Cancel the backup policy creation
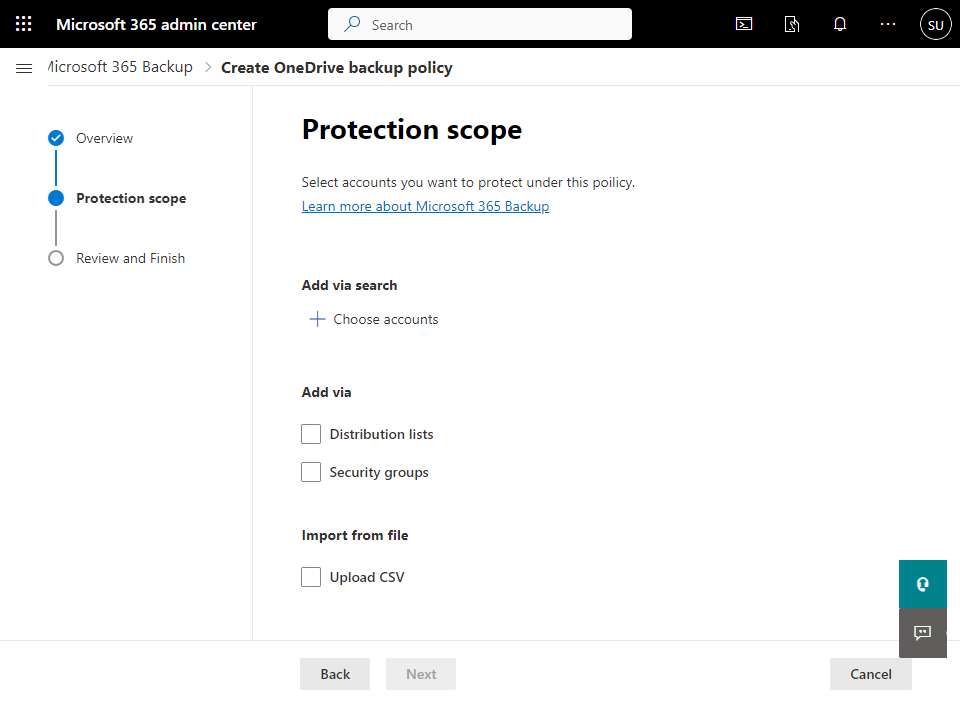The image size is (960, 708). [870, 674]
